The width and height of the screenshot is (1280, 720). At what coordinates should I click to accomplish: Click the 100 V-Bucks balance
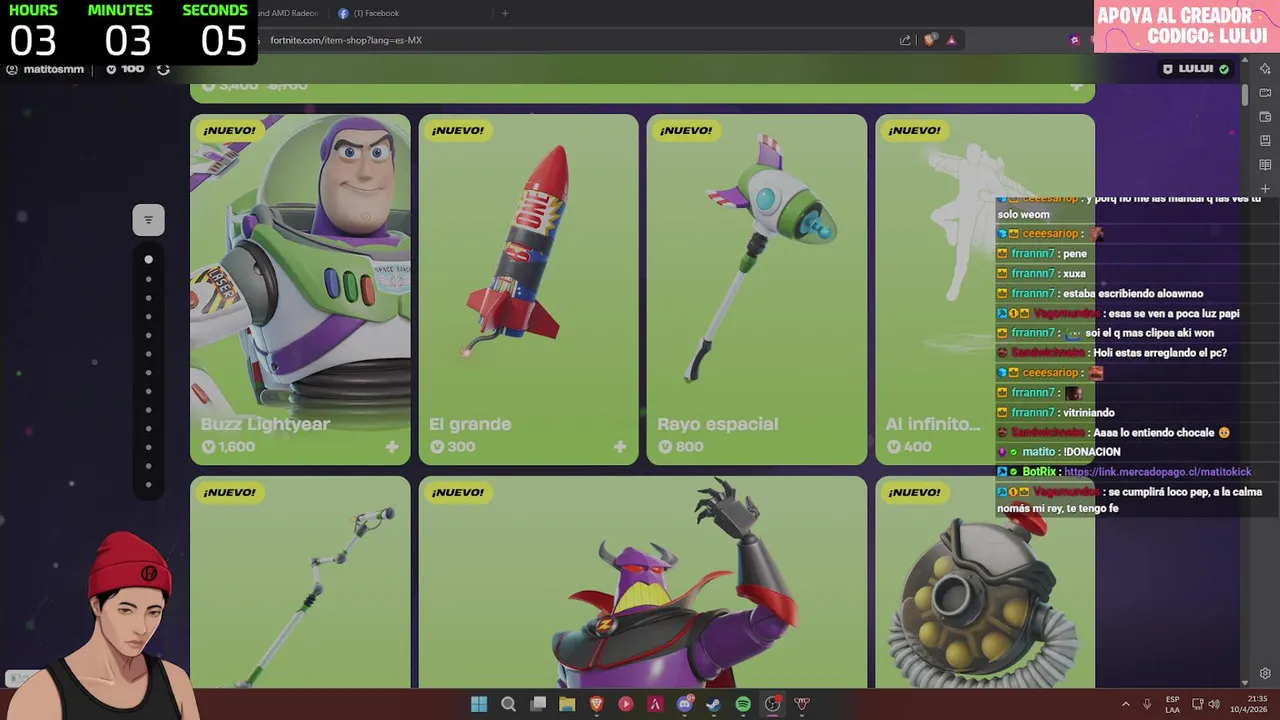click(x=126, y=69)
